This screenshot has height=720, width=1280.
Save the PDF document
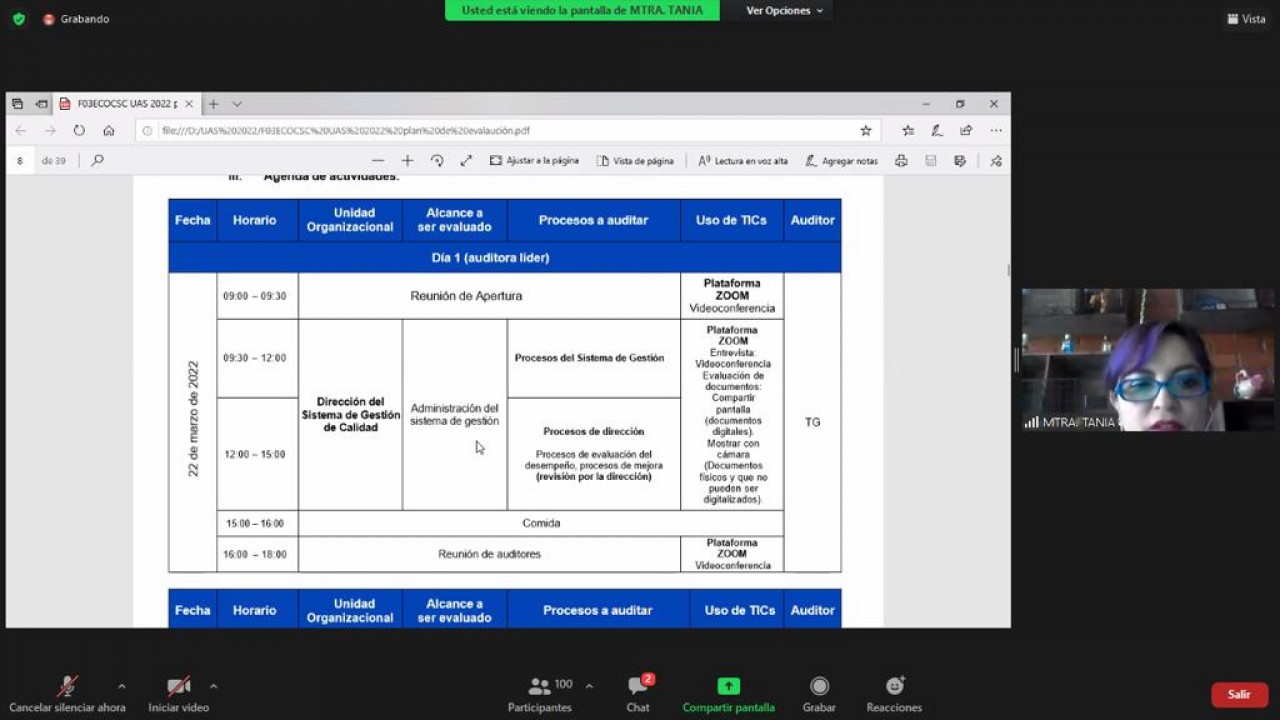931,160
